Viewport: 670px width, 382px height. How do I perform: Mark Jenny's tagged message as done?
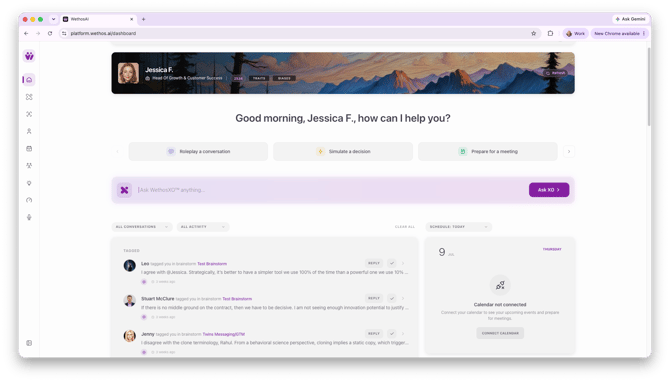[391, 333]
